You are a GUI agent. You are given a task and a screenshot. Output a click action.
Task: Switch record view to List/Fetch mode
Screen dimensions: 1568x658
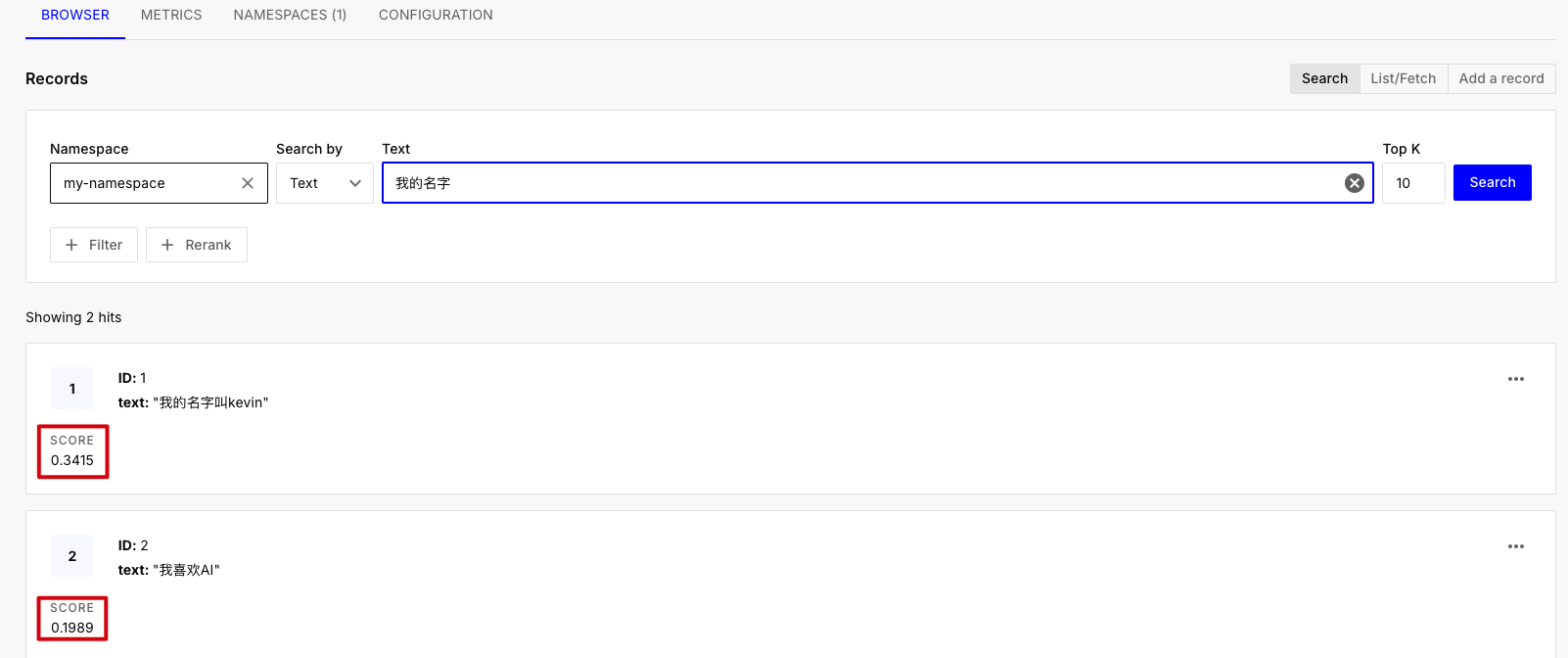[x=1403, y=78]
